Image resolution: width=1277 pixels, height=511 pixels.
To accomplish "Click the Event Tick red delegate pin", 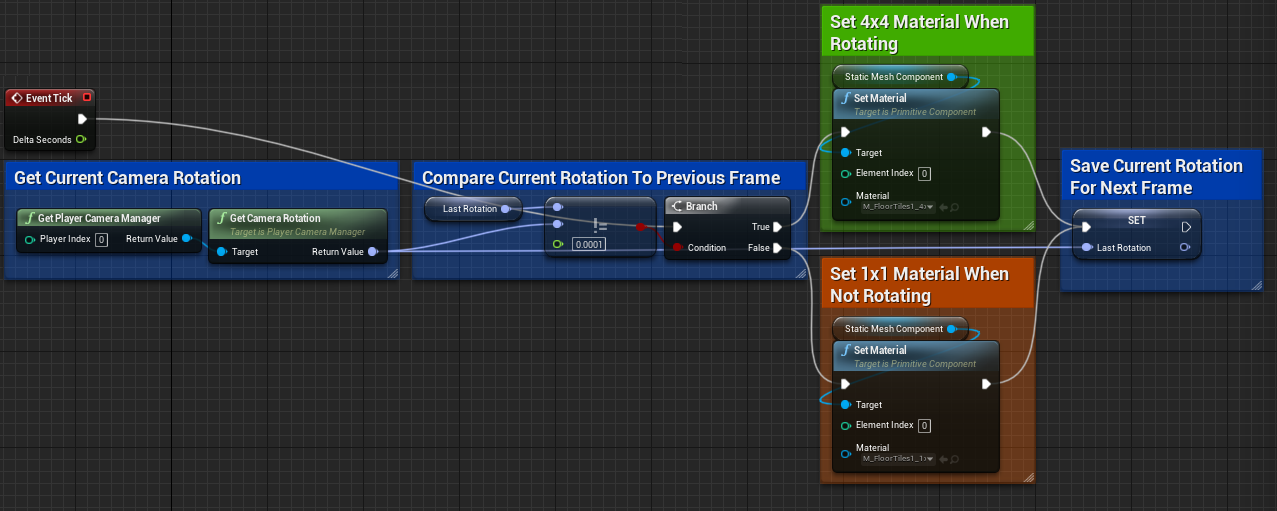I will (x=87, y=98).
